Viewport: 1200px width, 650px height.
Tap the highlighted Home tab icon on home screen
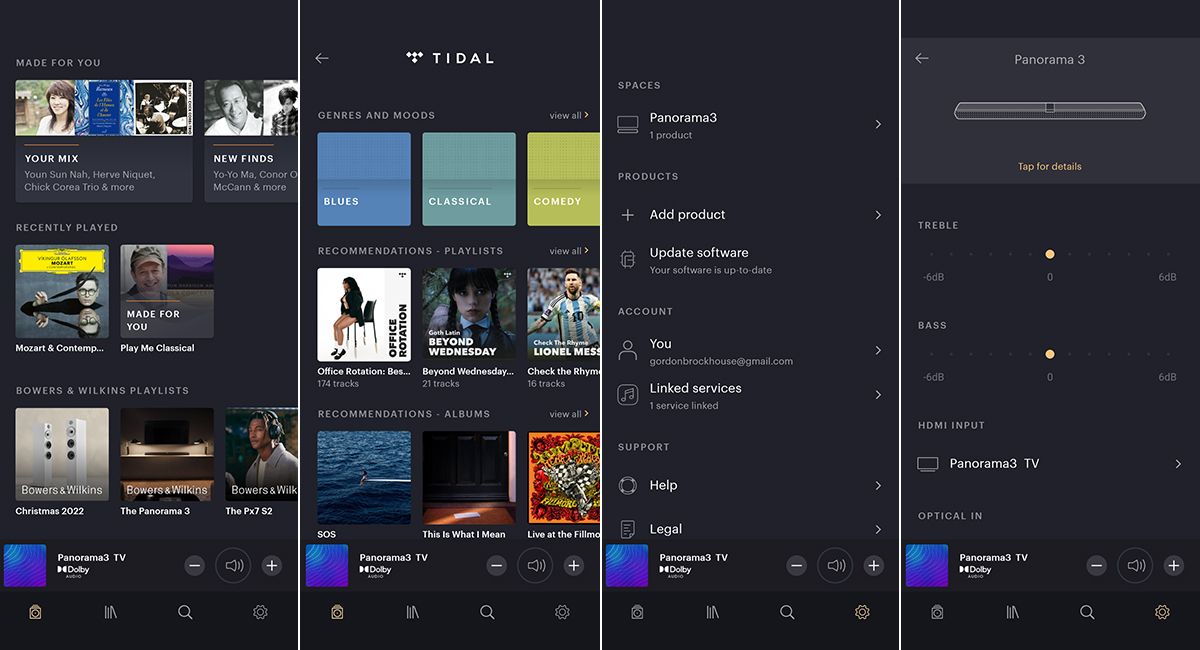[35, 612]
